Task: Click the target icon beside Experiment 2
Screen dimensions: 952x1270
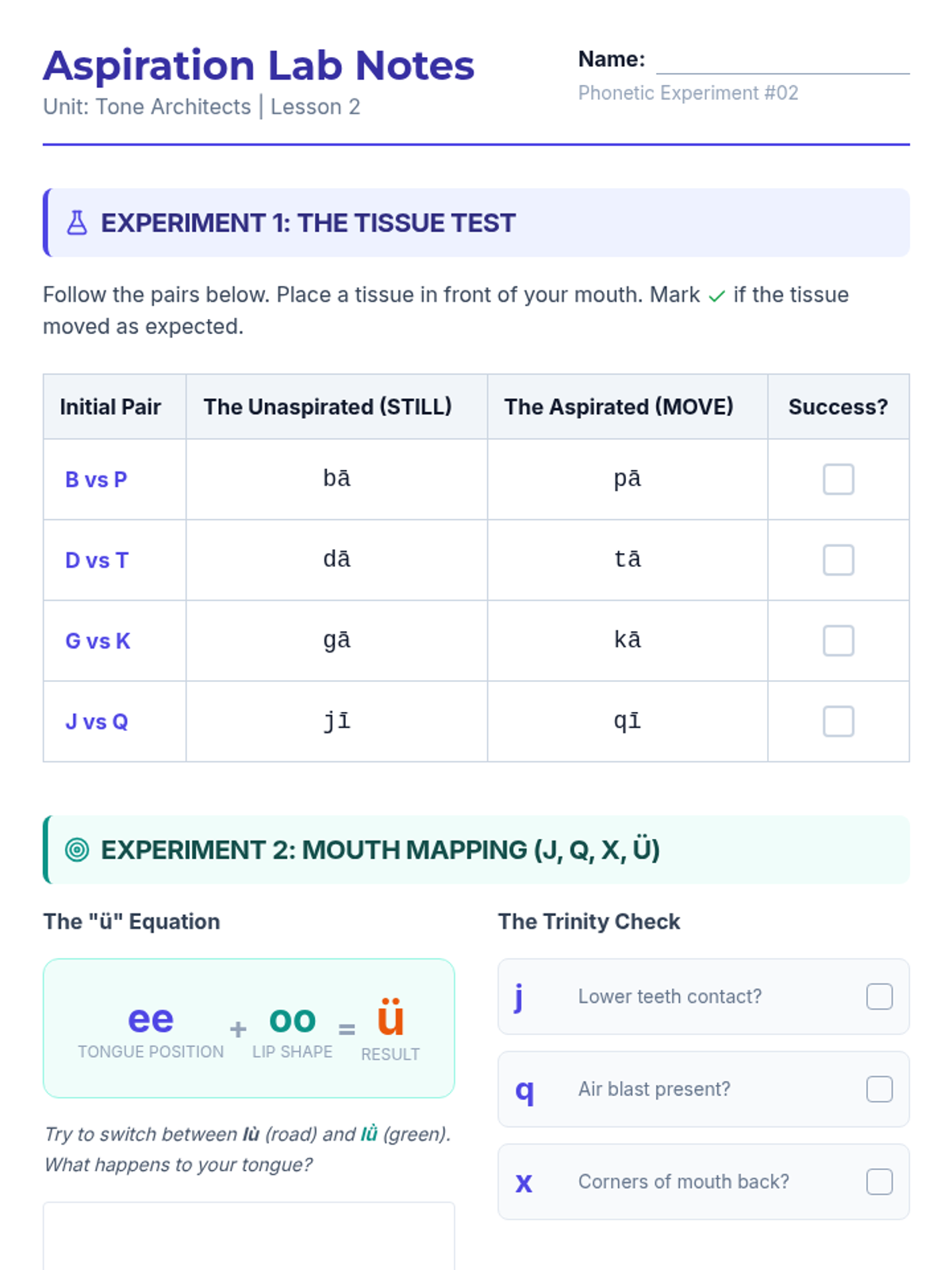Action: tap(77, 850)
